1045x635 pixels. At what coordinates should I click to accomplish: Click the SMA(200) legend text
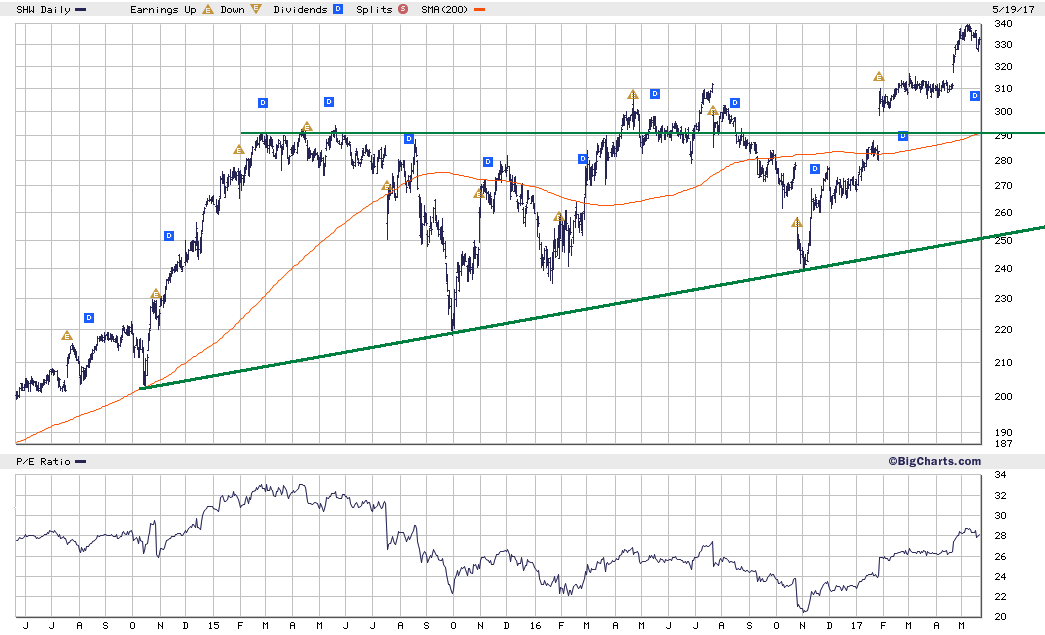click(x=445, y=9)
